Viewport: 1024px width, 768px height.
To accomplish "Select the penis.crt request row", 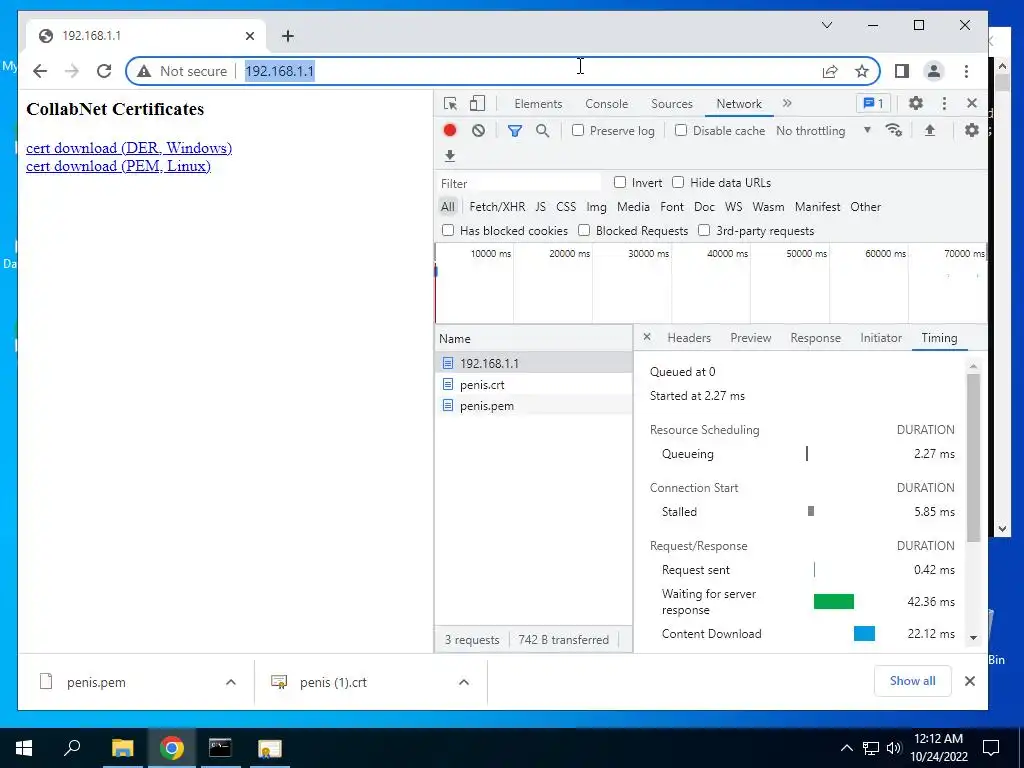I will (x=534, y=385).
